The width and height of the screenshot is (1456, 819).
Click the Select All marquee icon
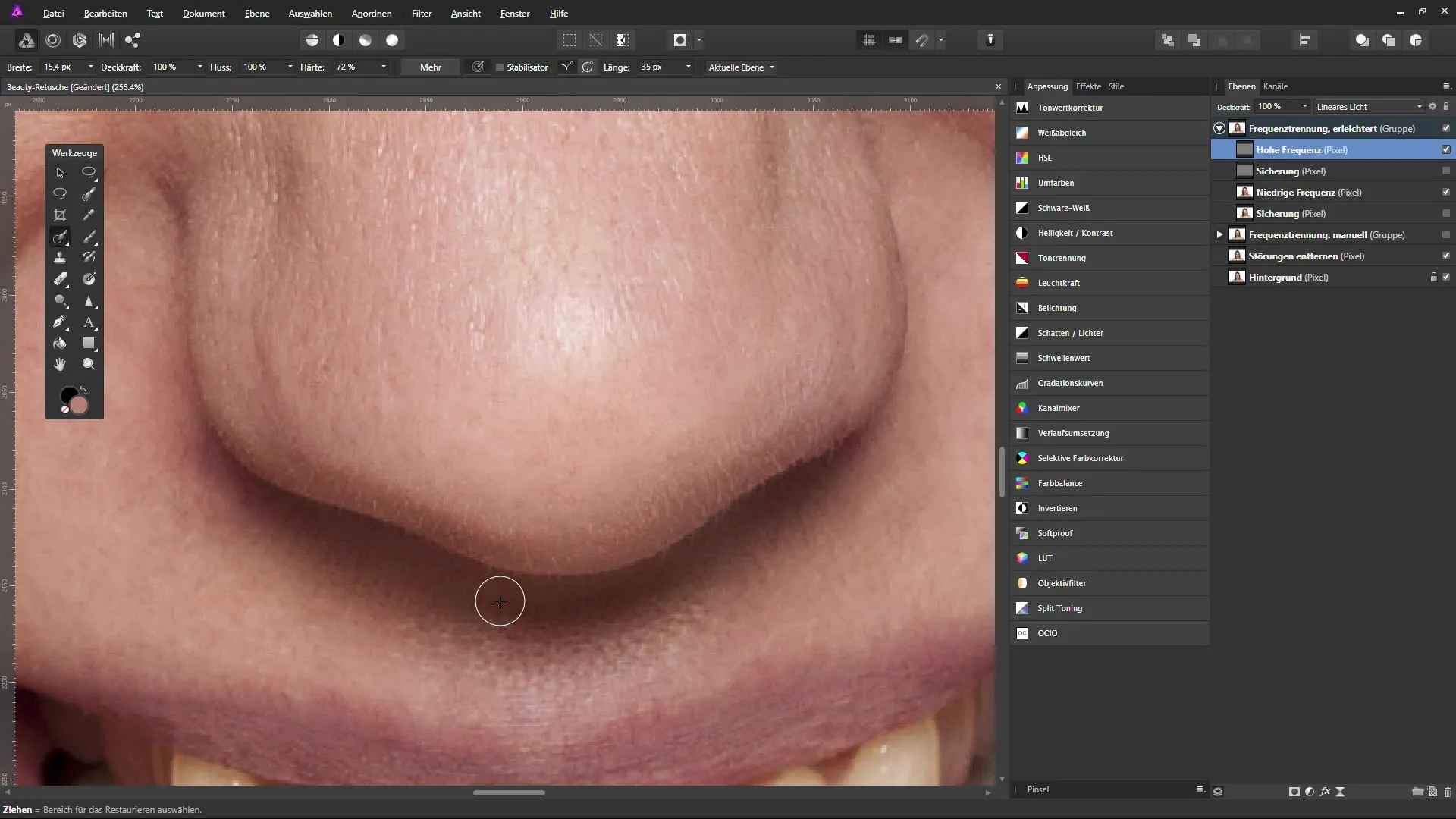pyautogui.click(x=569, y=40)
